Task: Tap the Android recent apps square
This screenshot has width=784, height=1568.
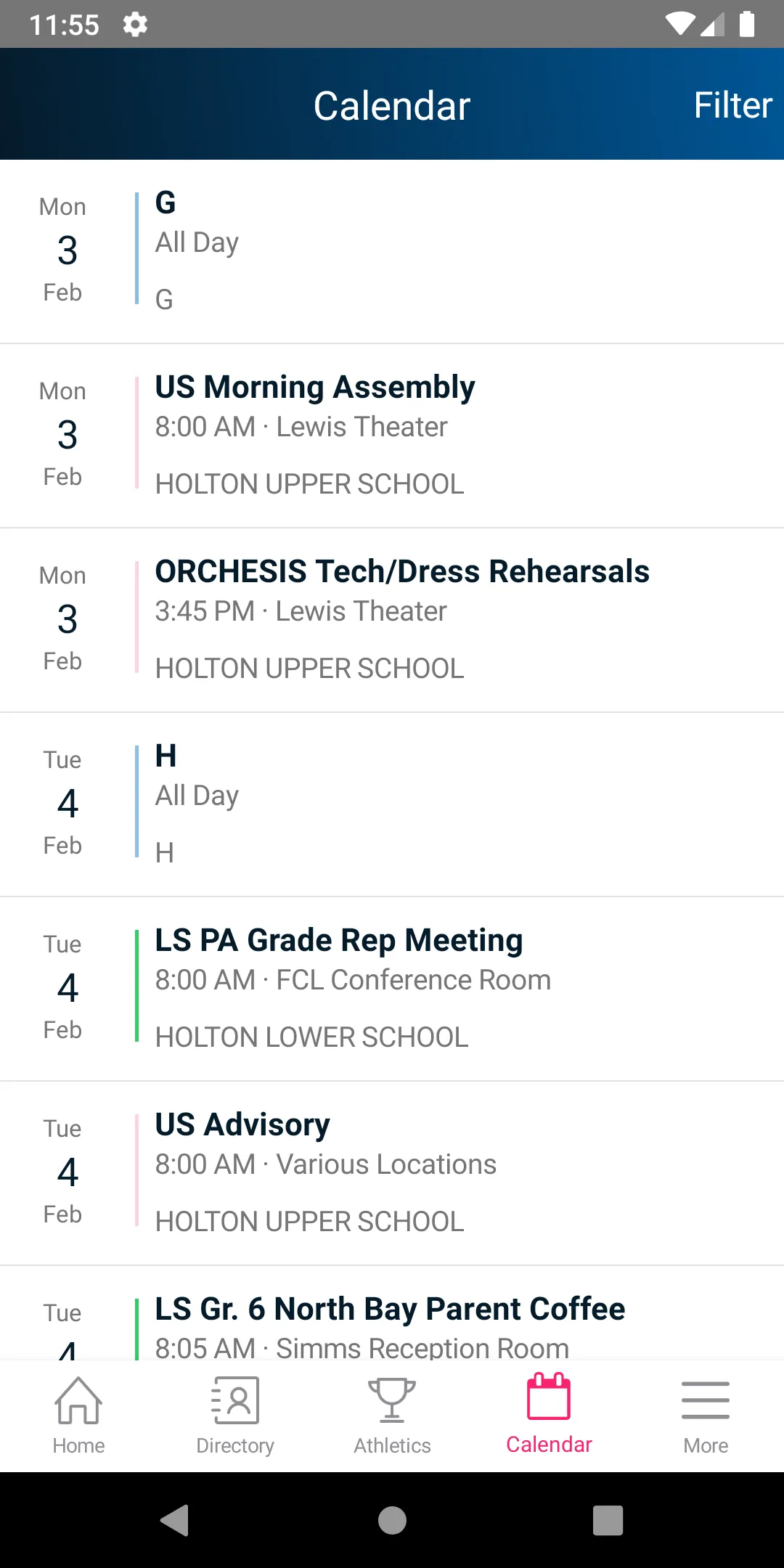Action: tap(608, 1520)
